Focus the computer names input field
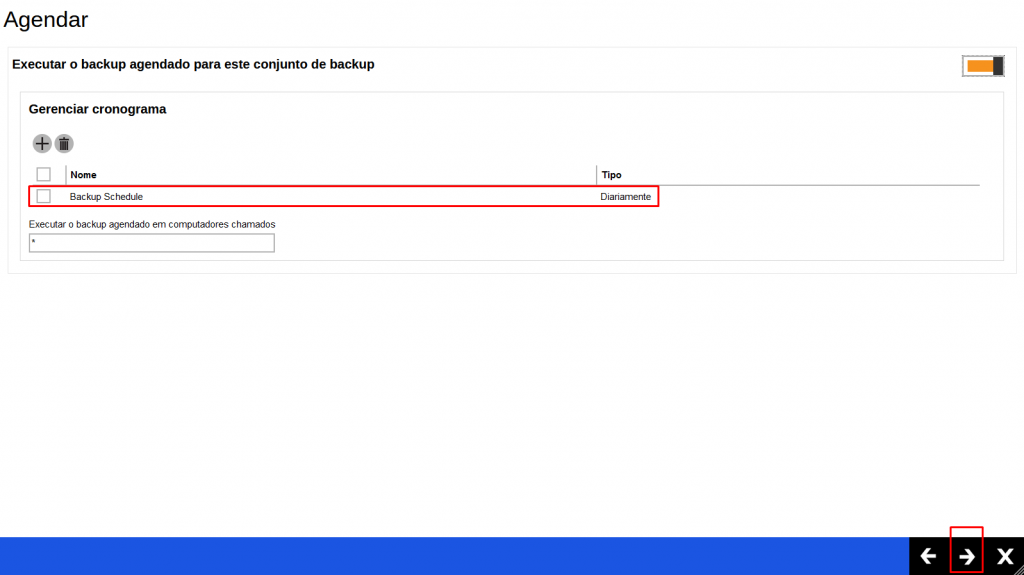This screenshot has height=575, width=1024. tap(152, 243)
